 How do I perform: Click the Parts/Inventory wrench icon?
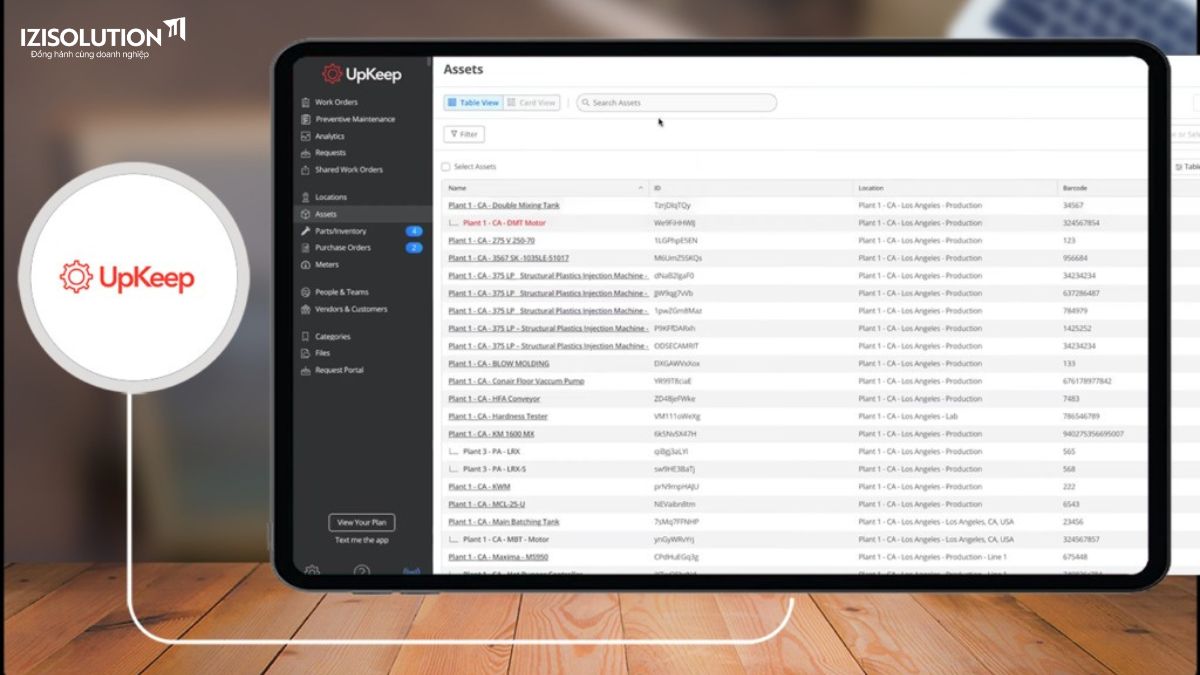306,231
